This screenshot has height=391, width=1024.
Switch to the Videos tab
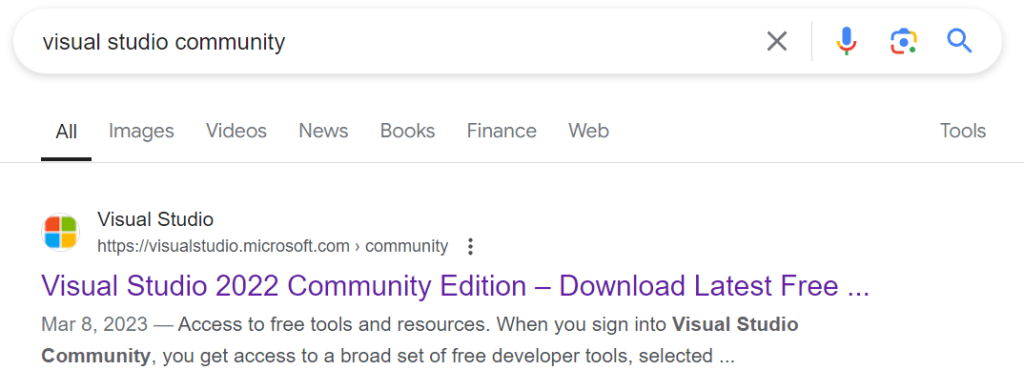coord(236,131)
